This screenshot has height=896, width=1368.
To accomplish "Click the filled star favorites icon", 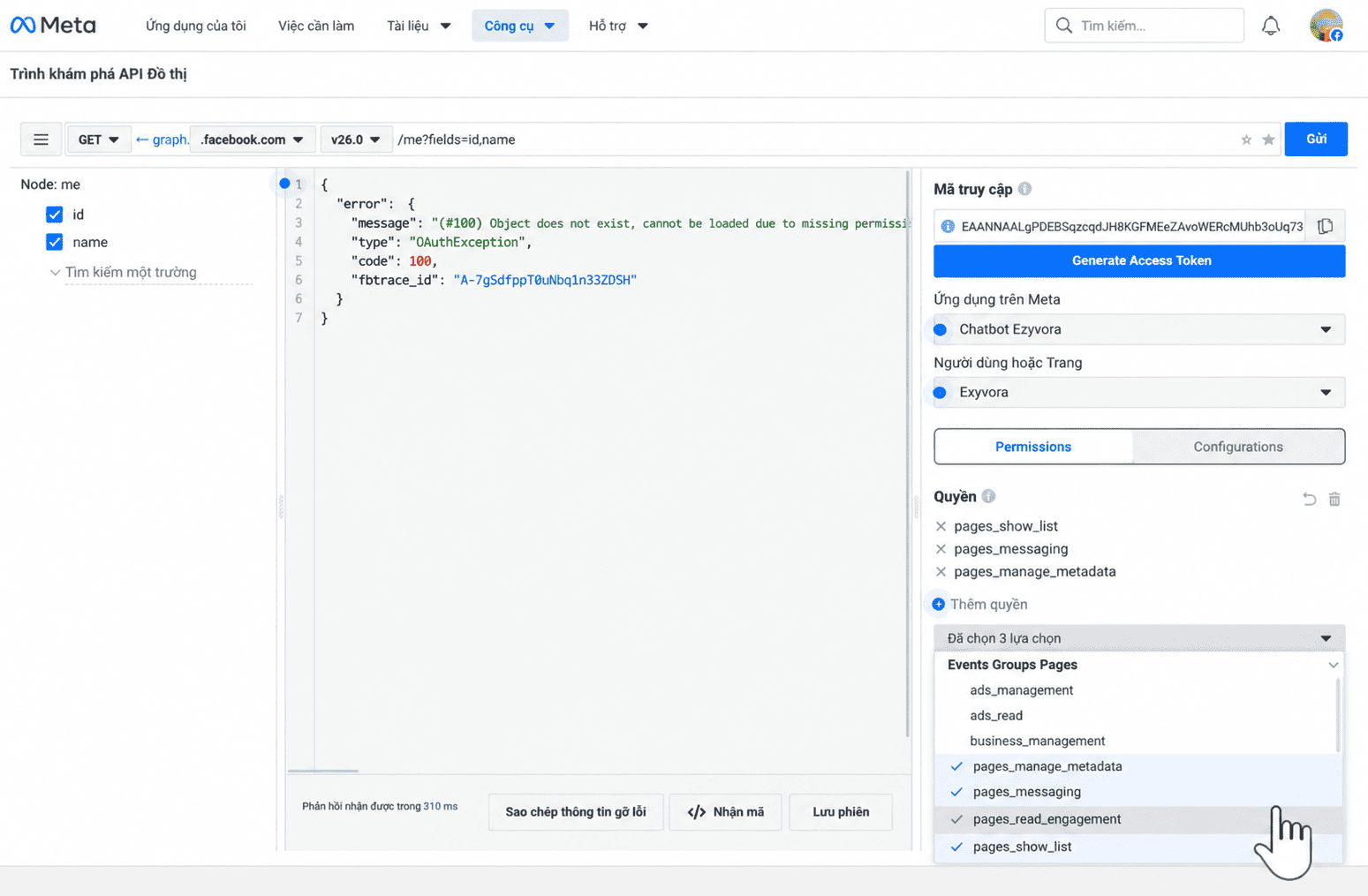I will (1268, 139).
